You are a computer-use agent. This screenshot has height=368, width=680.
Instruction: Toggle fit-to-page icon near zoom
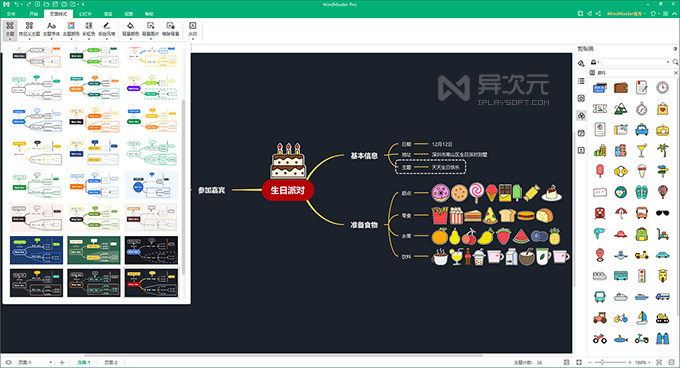pyautogui.click(x=659, y=362)
